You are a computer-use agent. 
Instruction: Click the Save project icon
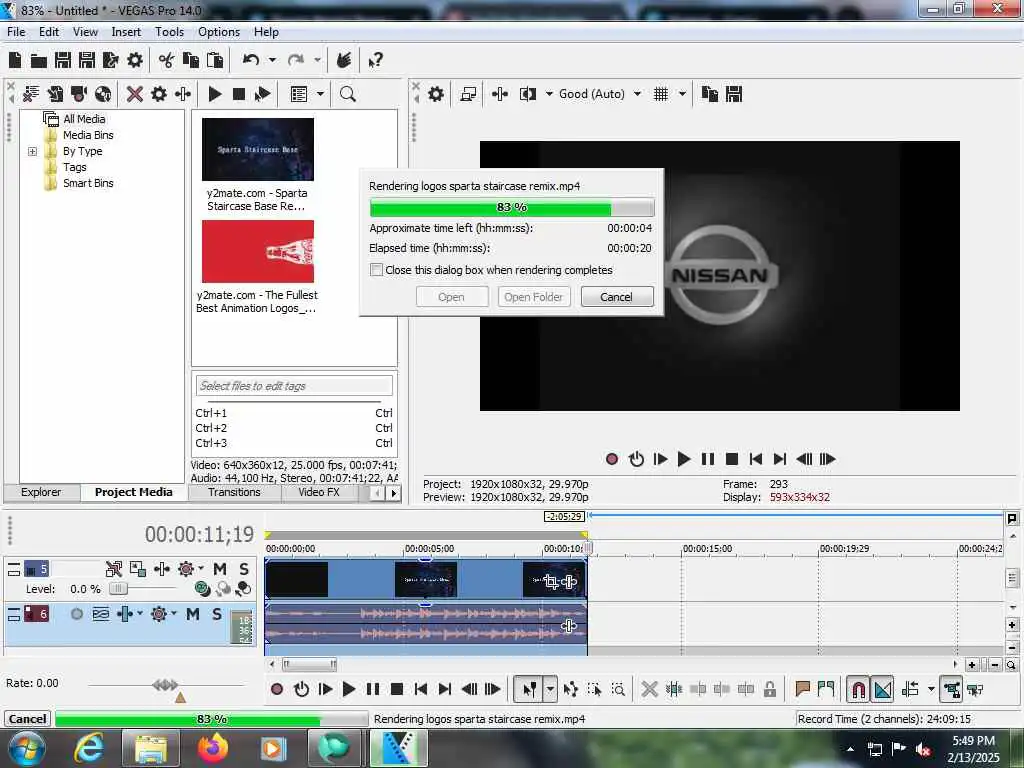[x=63, y=60]
